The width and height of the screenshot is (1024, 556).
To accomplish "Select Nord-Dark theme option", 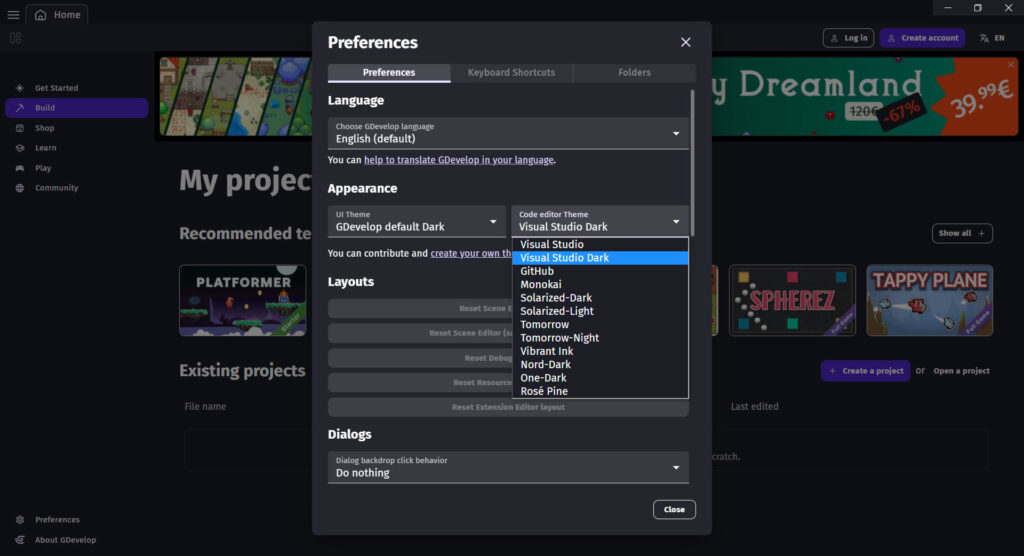I will 600,365.
